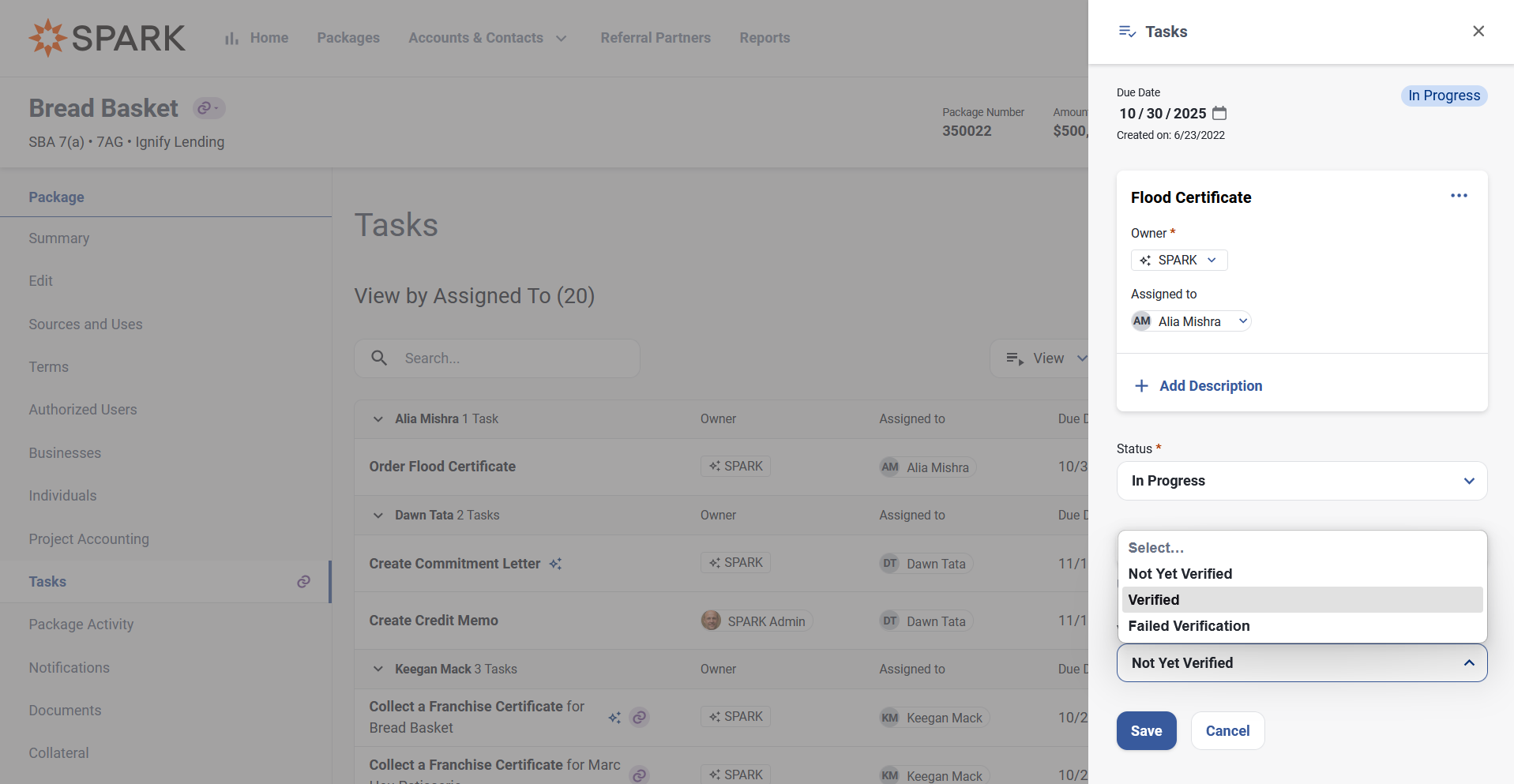Click the sparkle icon beside Create Commitment Letter
The width and height of the screenshot is (1514, 784).
[555, 564]
